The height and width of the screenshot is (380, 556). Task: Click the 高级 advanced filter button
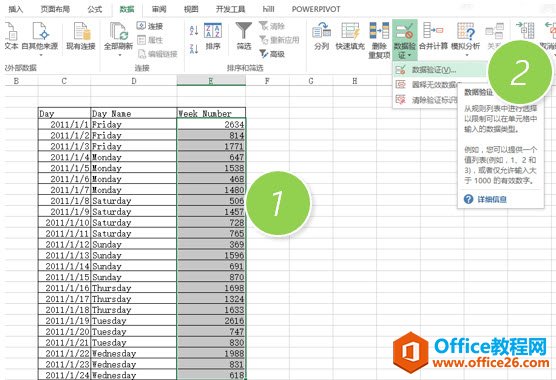272,54
